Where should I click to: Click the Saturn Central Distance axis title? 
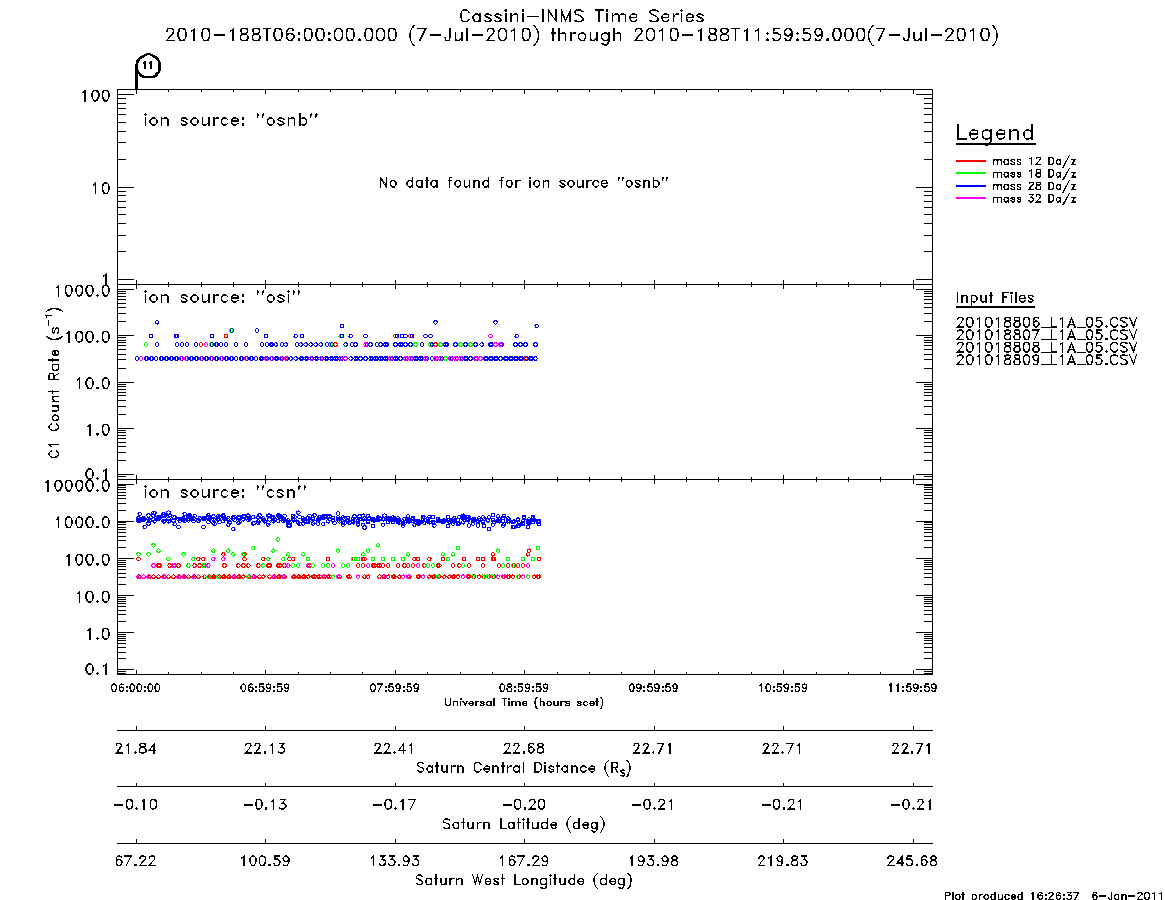click(524, 768)
